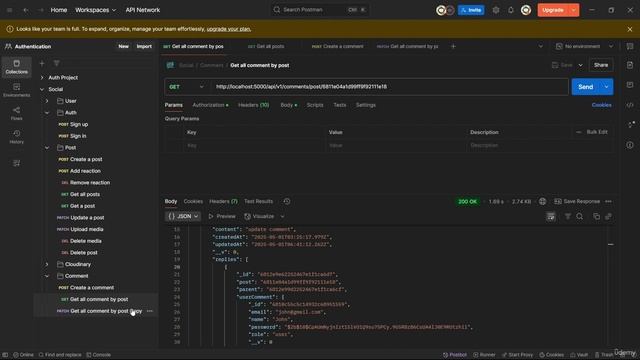Open the Flows sidebar panel

pos(16,113)
